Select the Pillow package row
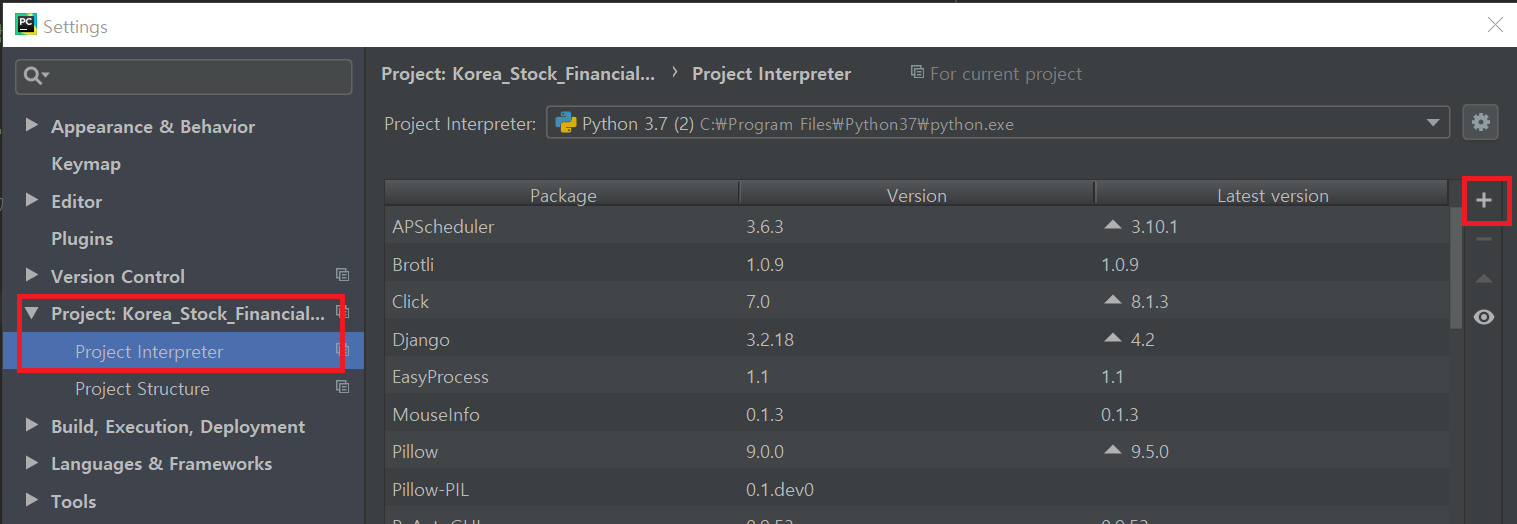This screenshot has width=1517, height=524. tap(917, 452)
